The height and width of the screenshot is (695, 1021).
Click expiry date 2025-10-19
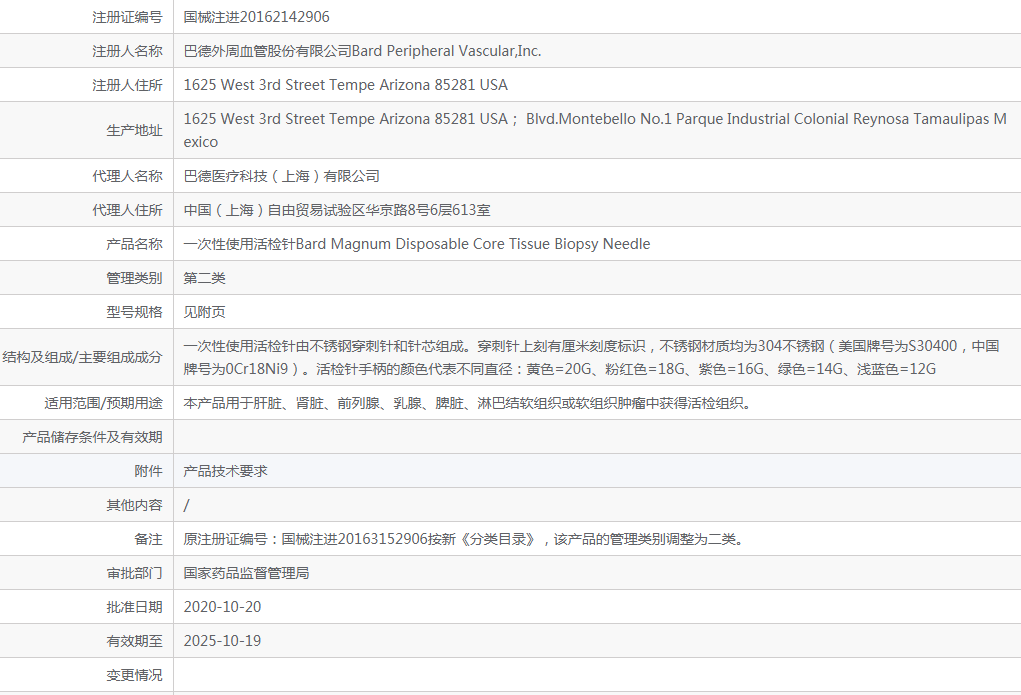pos(222,641)
